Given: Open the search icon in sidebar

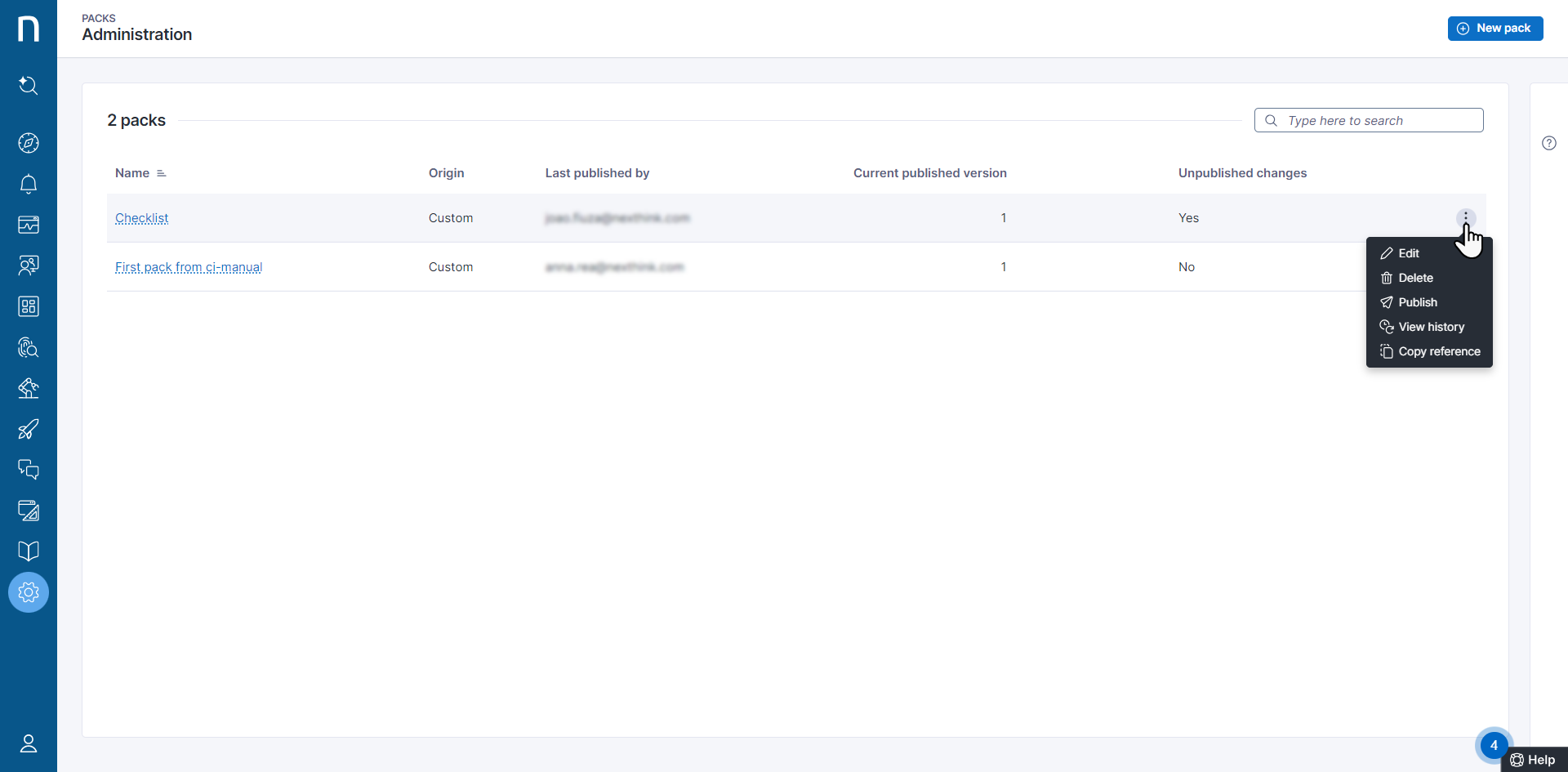Looking at the screenshot, I should click(29, 85).
